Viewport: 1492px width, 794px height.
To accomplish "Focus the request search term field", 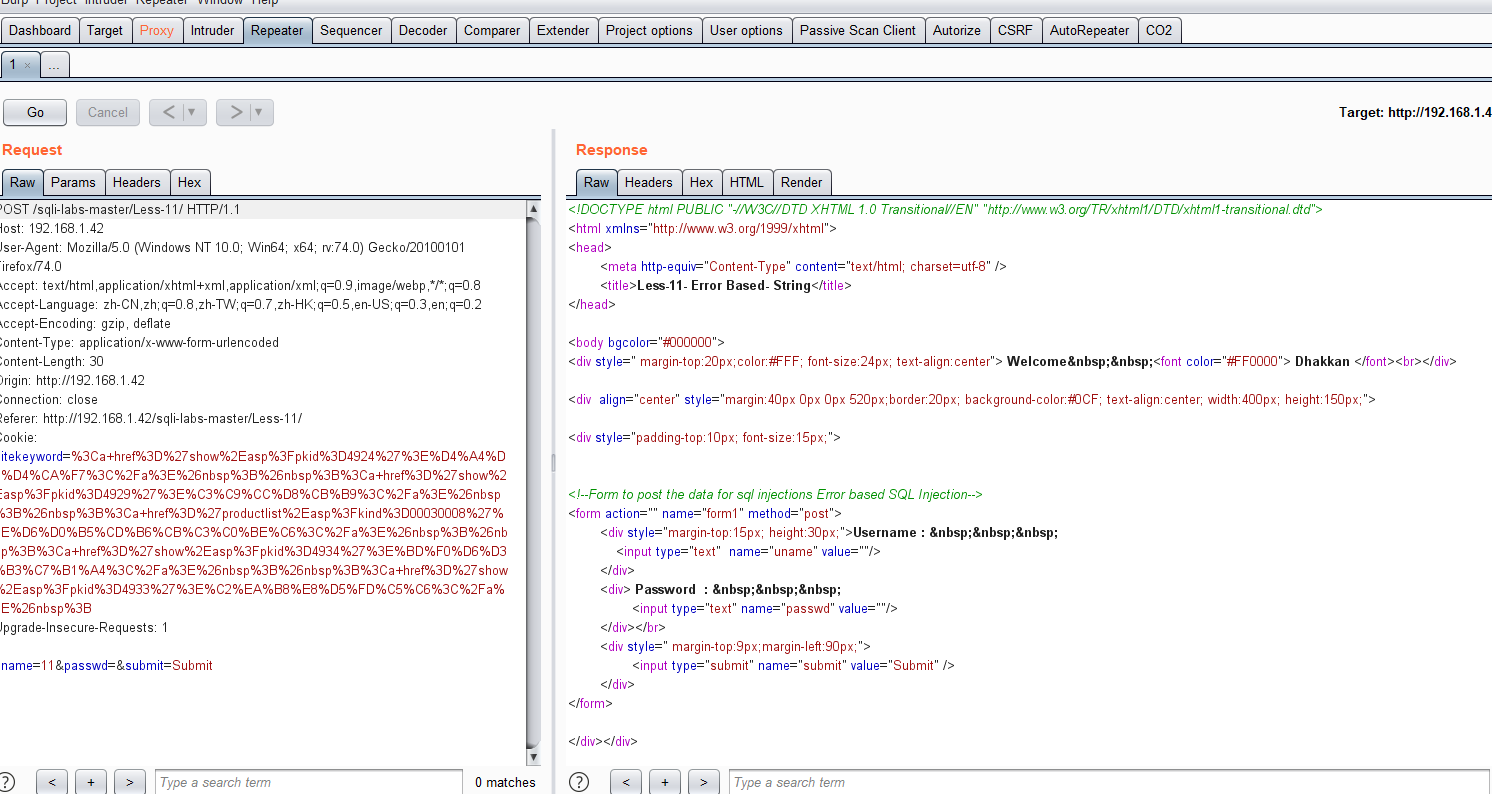I will point(308,782).
